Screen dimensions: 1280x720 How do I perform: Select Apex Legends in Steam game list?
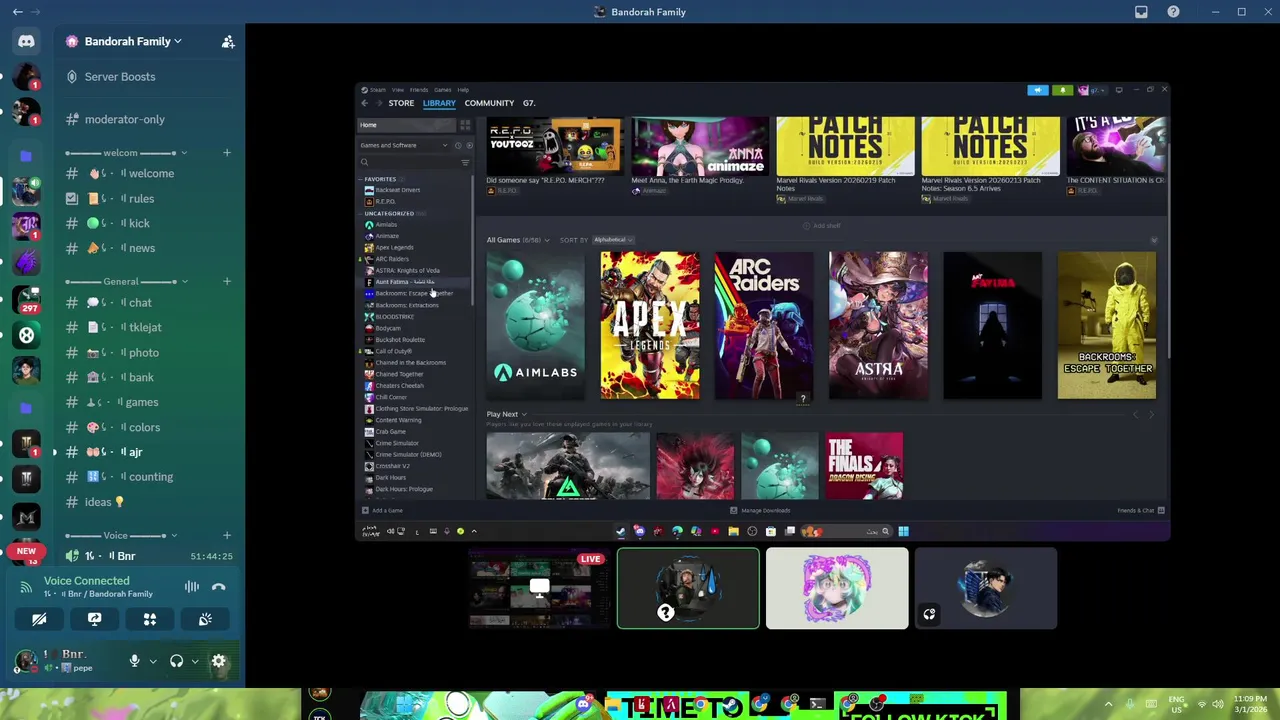point(394,247)
